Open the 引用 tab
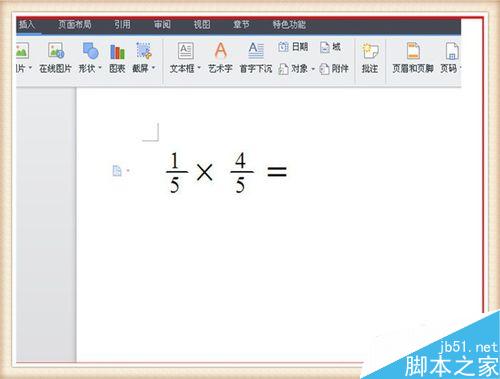This screenshot has height=379, width=500. click(122, 24)
